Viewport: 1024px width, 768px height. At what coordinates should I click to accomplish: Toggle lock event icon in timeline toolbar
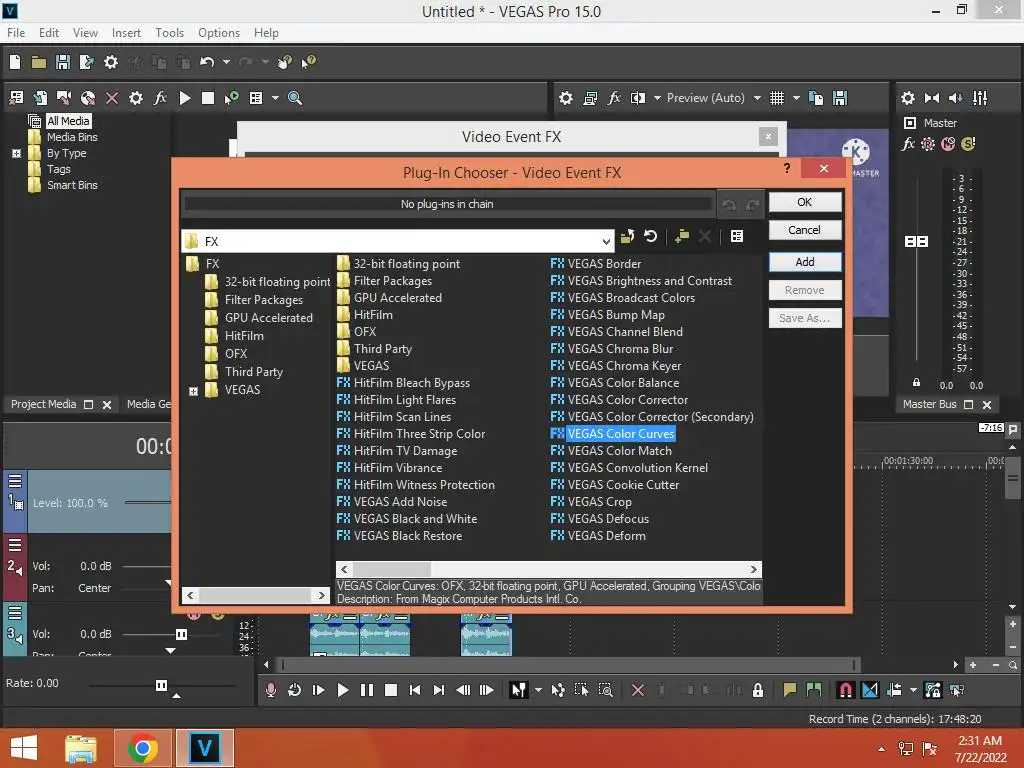click(x=758, y=690)
